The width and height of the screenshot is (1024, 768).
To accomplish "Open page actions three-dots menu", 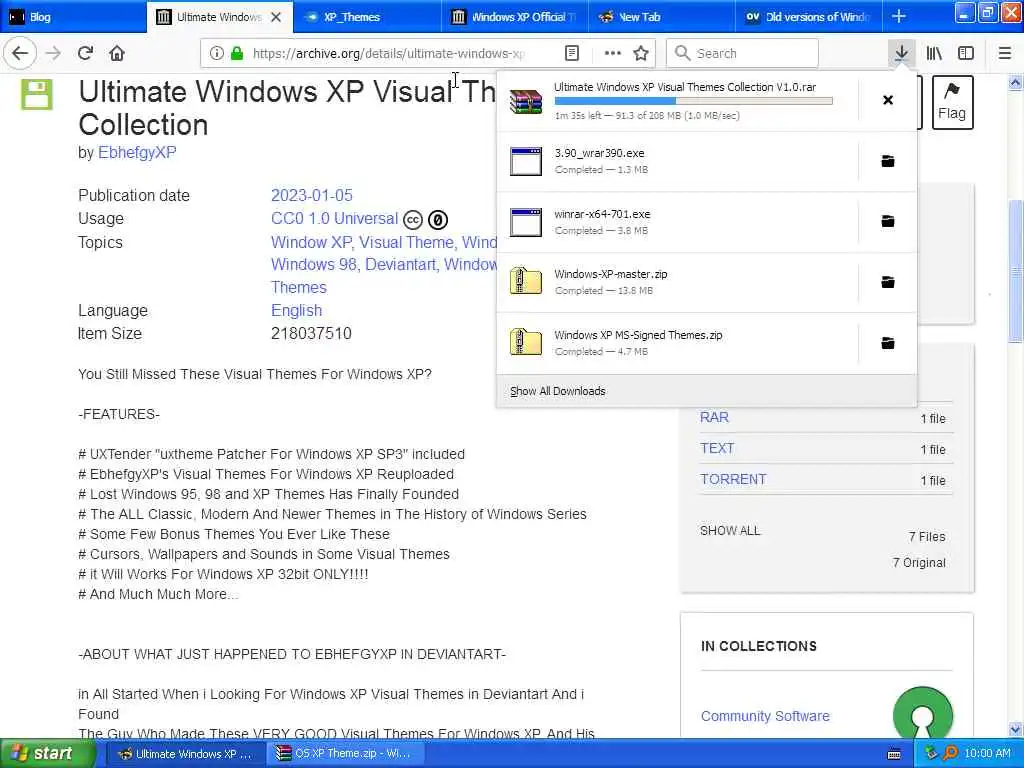I will click(x=613, y=53).
